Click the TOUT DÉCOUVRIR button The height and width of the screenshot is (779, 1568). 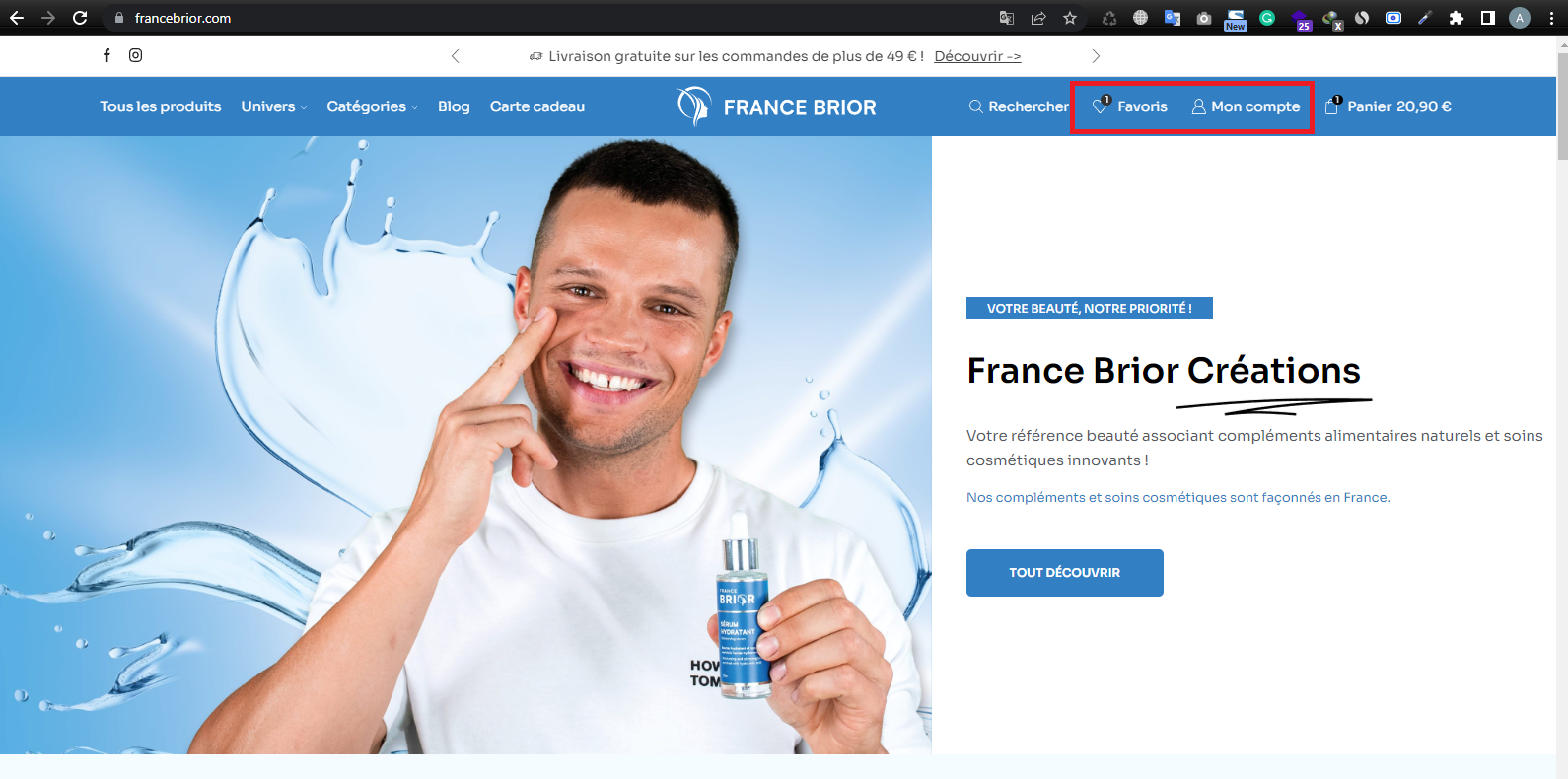(1065, 573)
